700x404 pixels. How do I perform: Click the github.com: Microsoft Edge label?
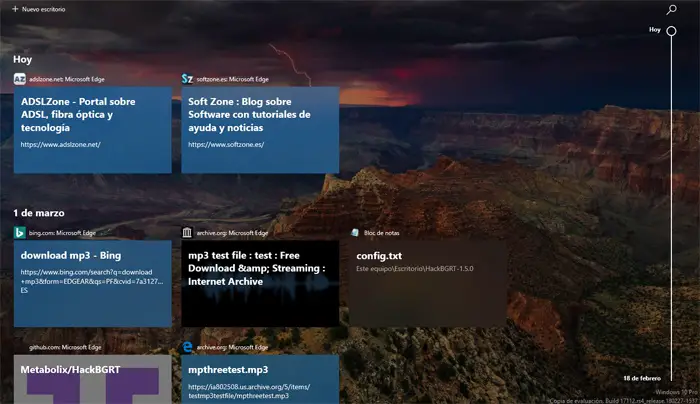(x=65, y=347)
